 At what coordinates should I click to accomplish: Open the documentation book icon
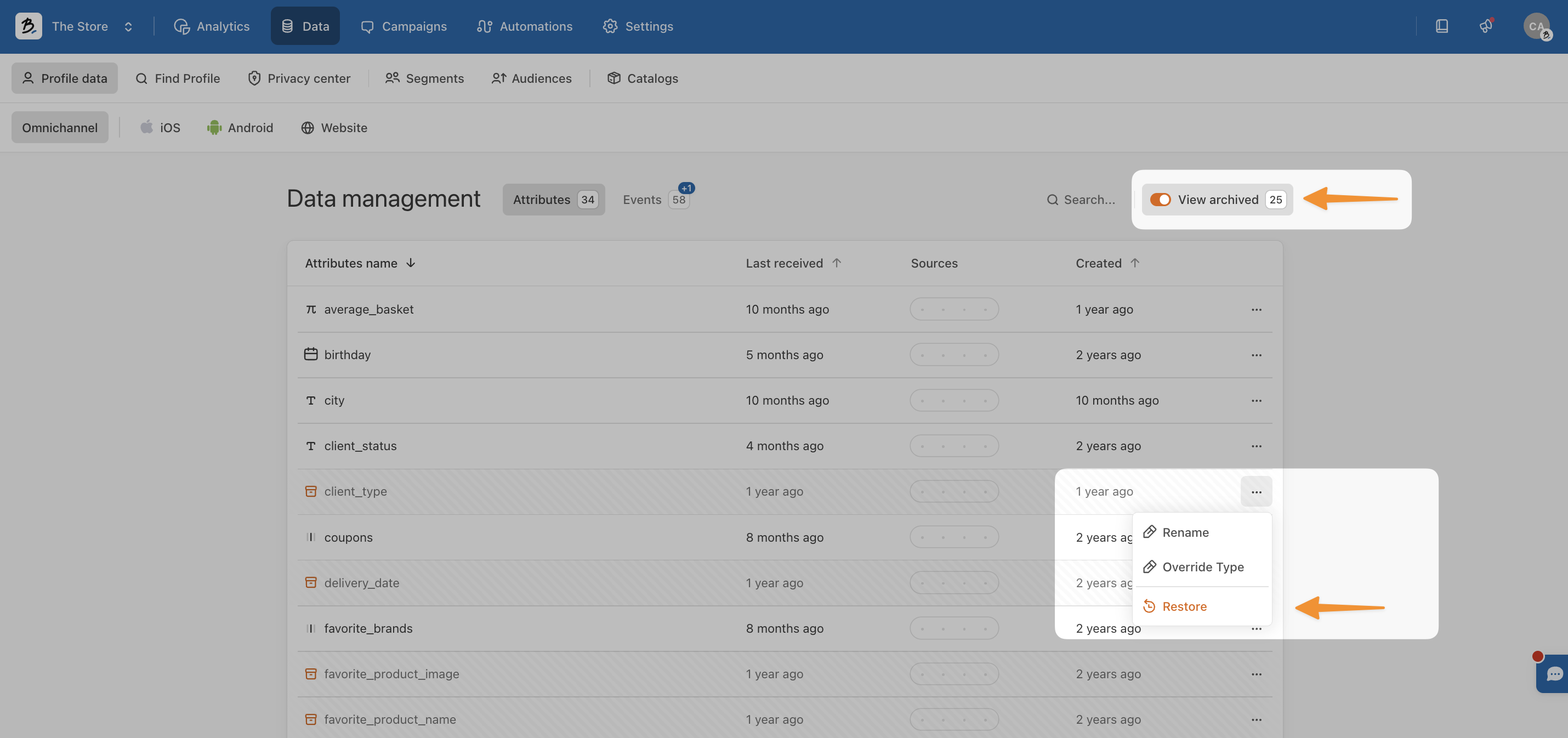pos(1441,26)
